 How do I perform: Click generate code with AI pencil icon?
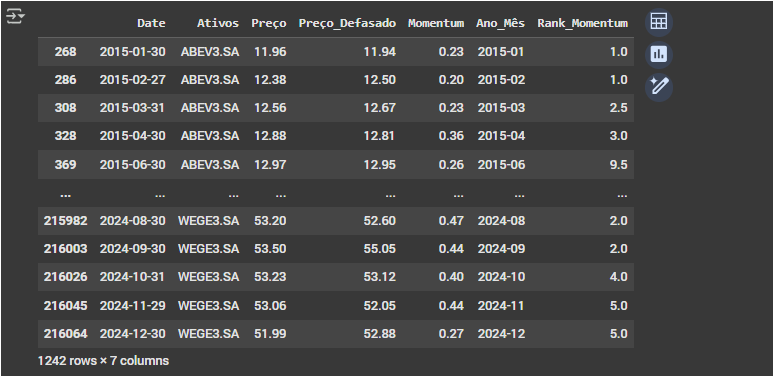click(658, 87)
